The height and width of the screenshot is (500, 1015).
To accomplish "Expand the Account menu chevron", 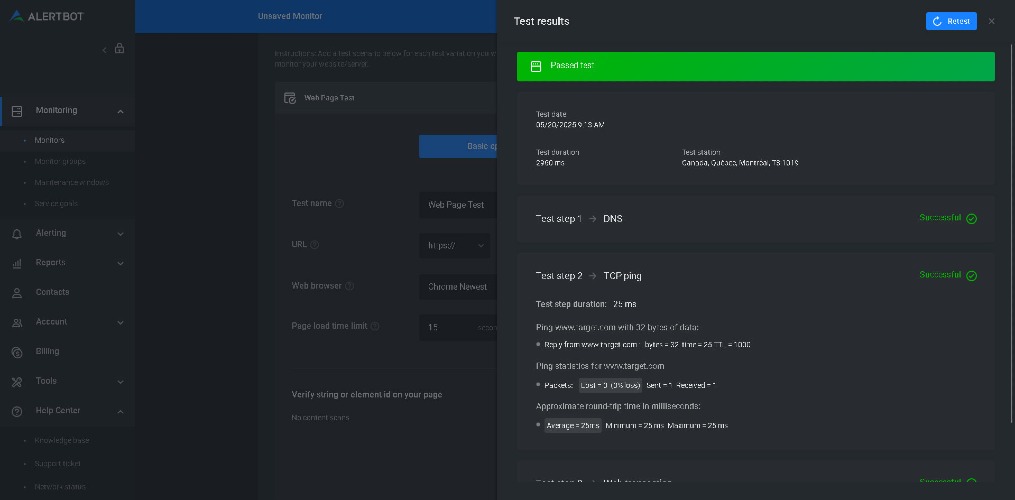I will tap(120, 322).
